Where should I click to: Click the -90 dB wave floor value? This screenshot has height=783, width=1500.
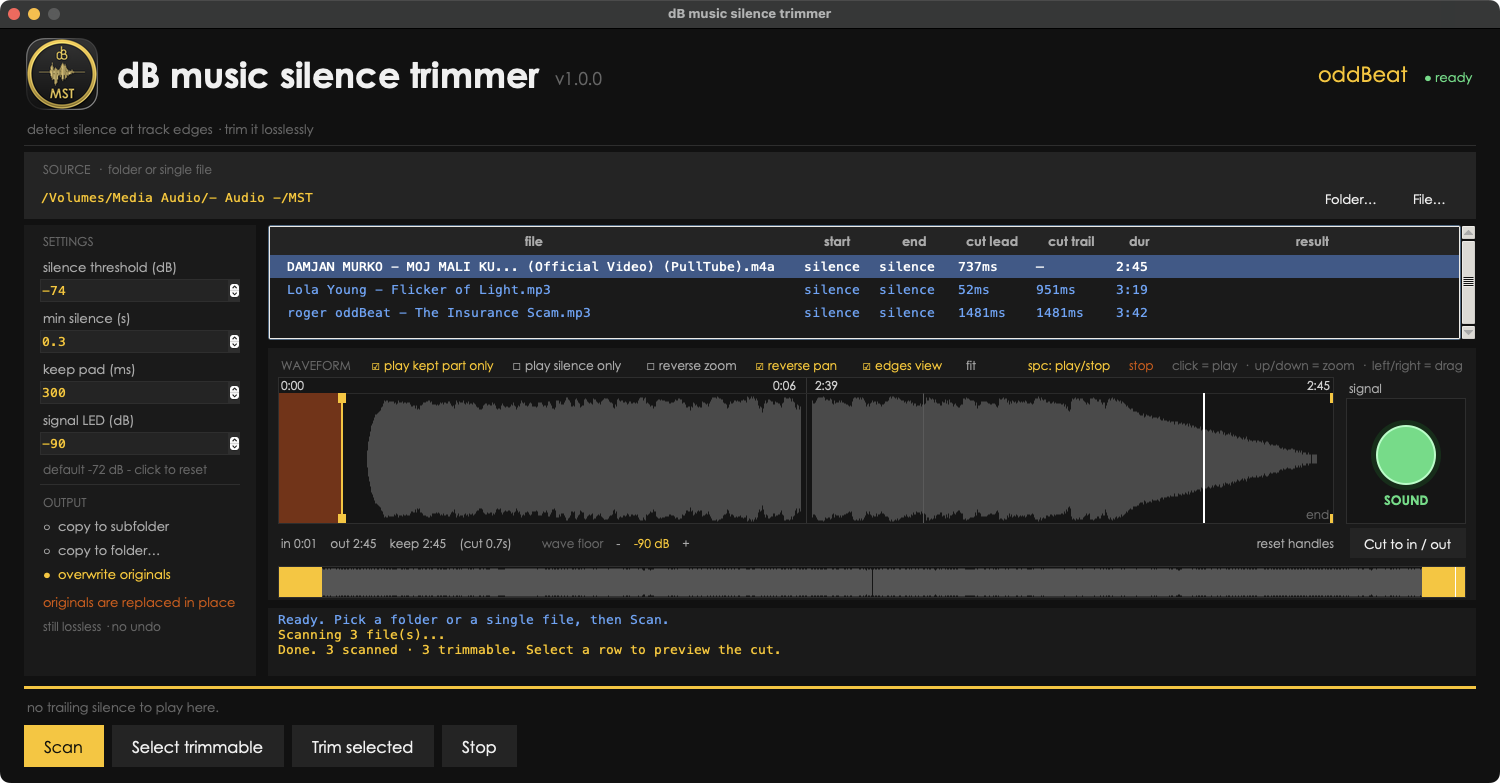point(651,544)
